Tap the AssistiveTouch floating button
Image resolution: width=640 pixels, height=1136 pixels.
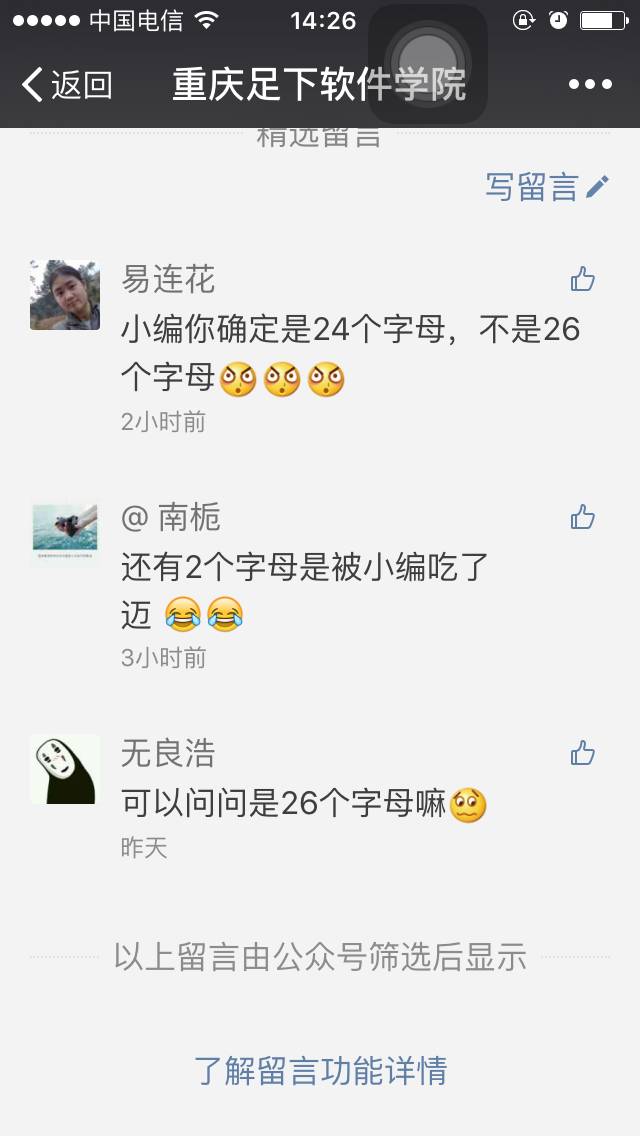428,64
